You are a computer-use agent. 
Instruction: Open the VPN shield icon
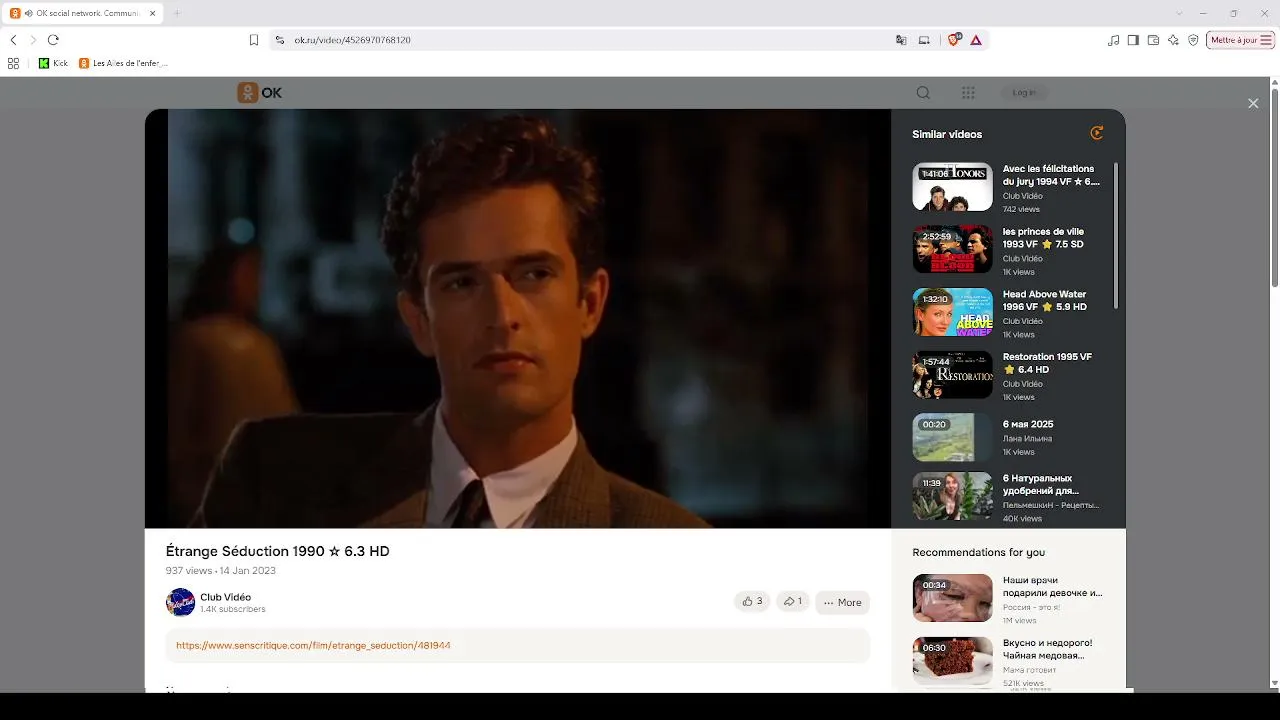click(x=1193, y=40)
